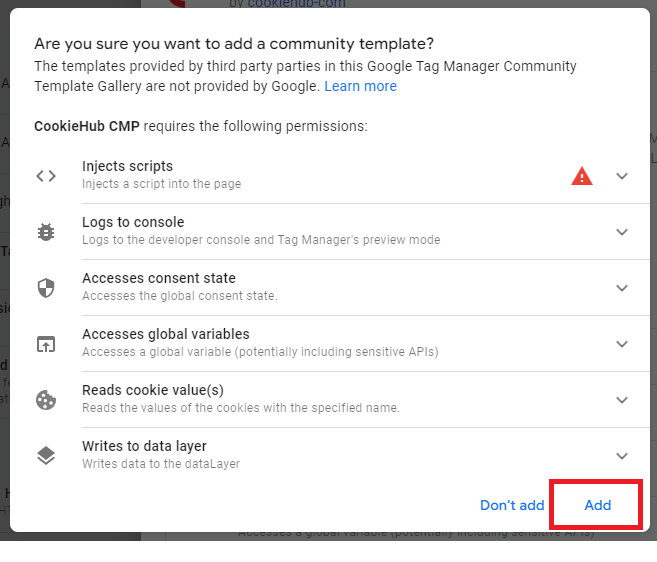This screenshot has width=657, height=562.
Task: Click the cookie icon beside Reads cookie value(s)
Action: [46, 400]
